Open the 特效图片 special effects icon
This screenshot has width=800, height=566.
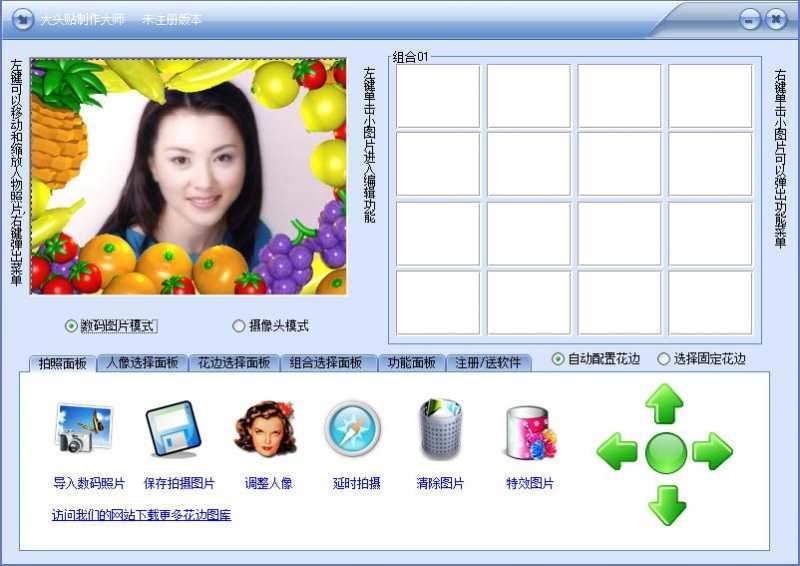click(530, 430)
